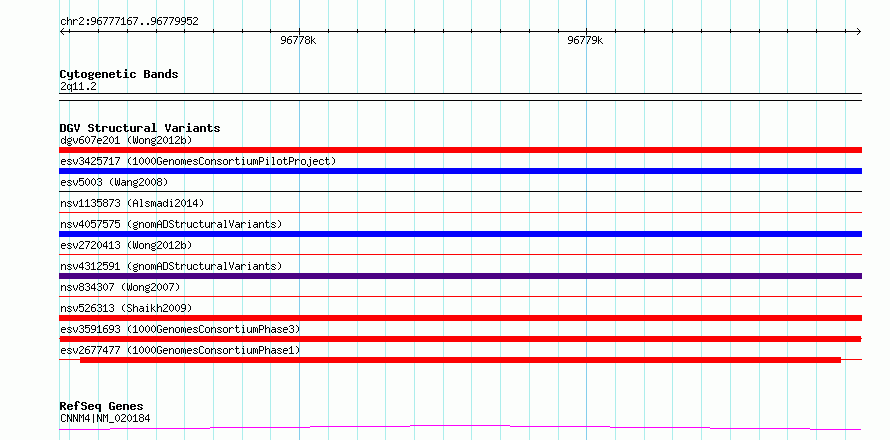Screen dimensions: 890x440
Task: Click the red nsv526313 variant bar
Action: [460, 318]
